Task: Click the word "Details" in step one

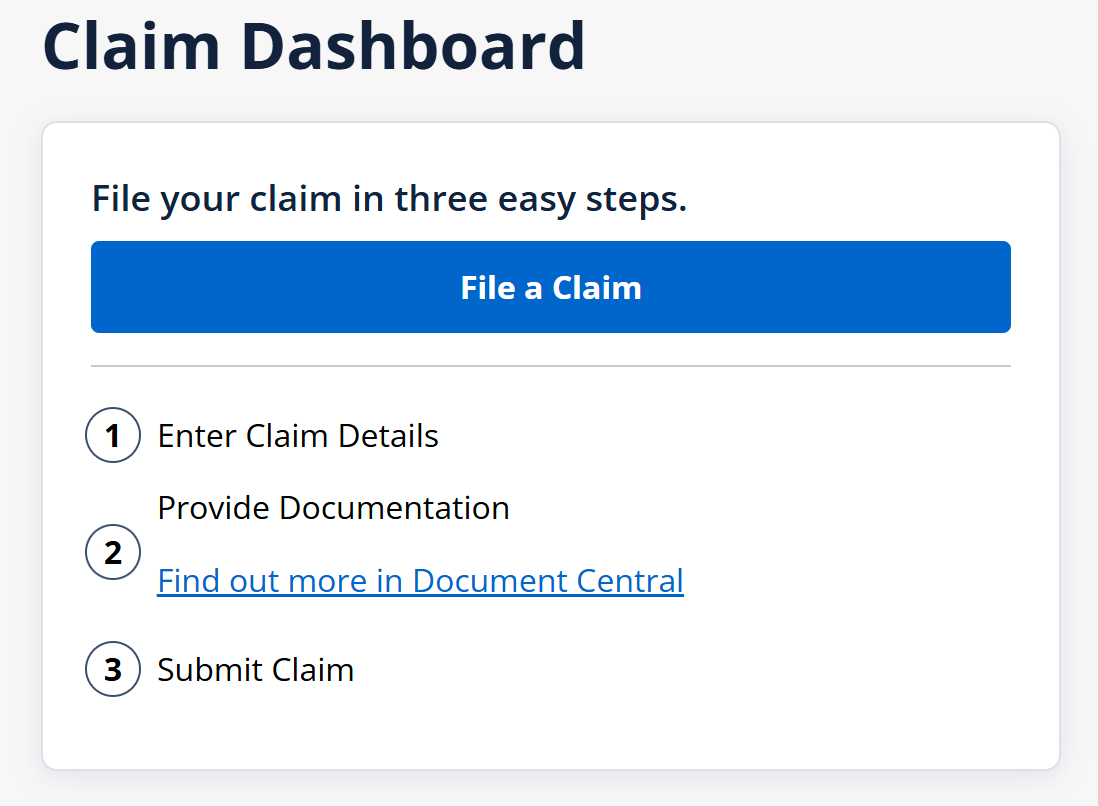Action: [388, 436]
